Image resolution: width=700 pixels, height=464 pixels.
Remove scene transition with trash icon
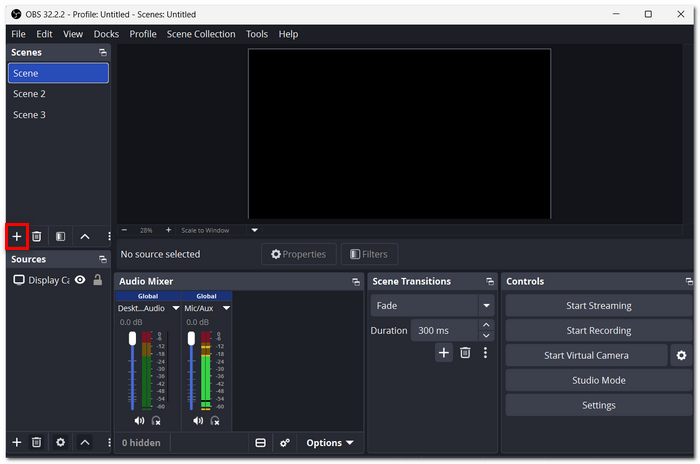(465, 353)
